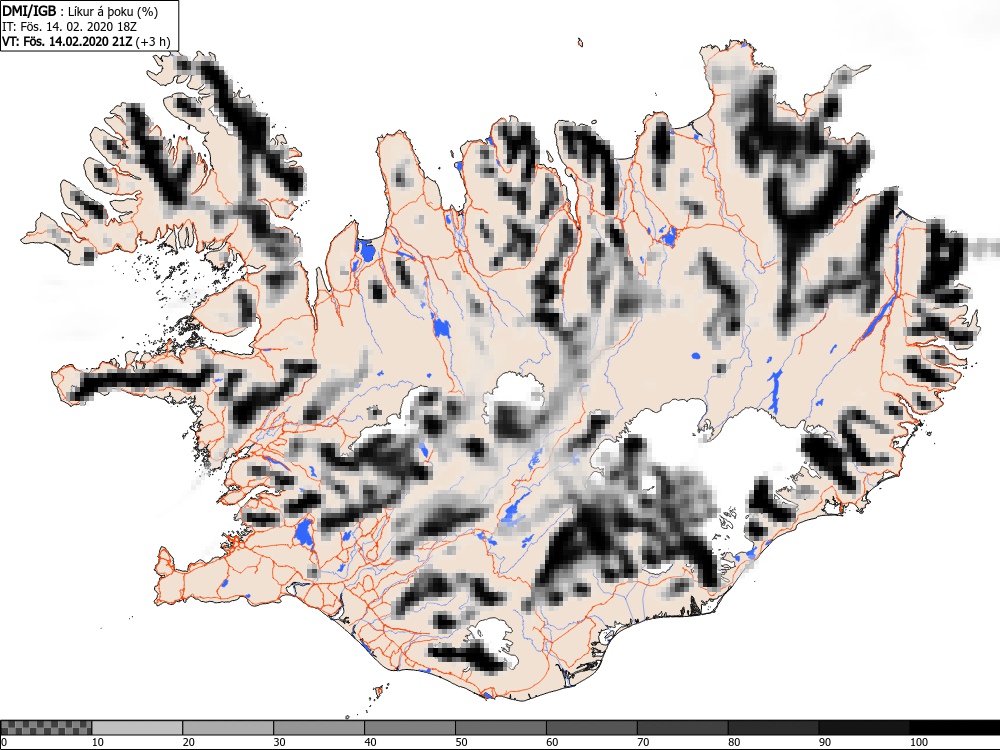Click the '30' label on the legend scale
The image size is (1000, 750).
click(x=279, y=742)
